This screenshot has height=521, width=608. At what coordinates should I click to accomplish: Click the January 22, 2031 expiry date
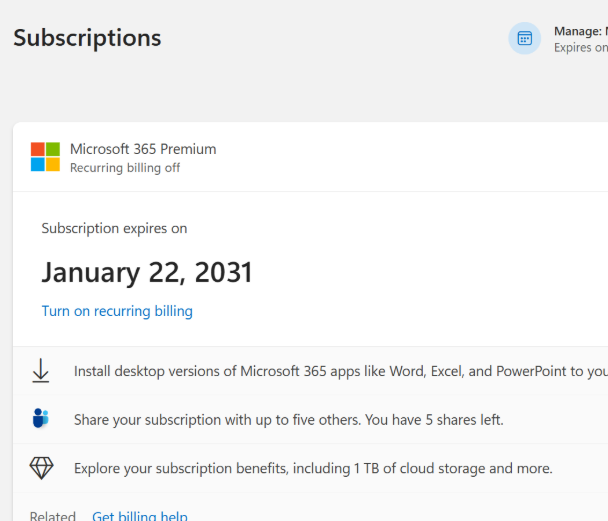pyautogui.click(x=147, y=273)
